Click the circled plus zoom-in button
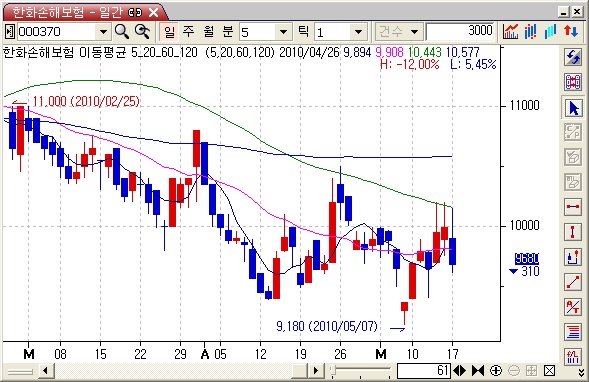The width and height of the screenshot is (589, 382). pyautogui.click(x=496, y=371)
